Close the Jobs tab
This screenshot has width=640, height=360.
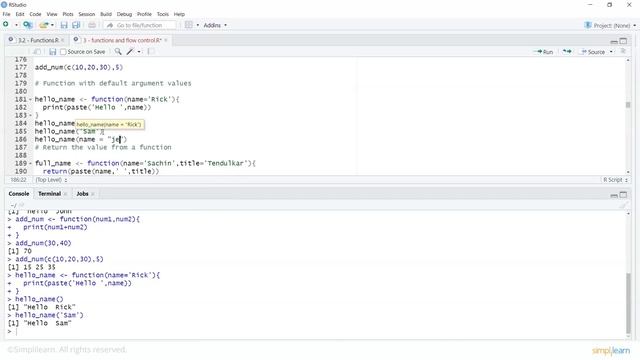pyautogui.click(x=93, y=194)
